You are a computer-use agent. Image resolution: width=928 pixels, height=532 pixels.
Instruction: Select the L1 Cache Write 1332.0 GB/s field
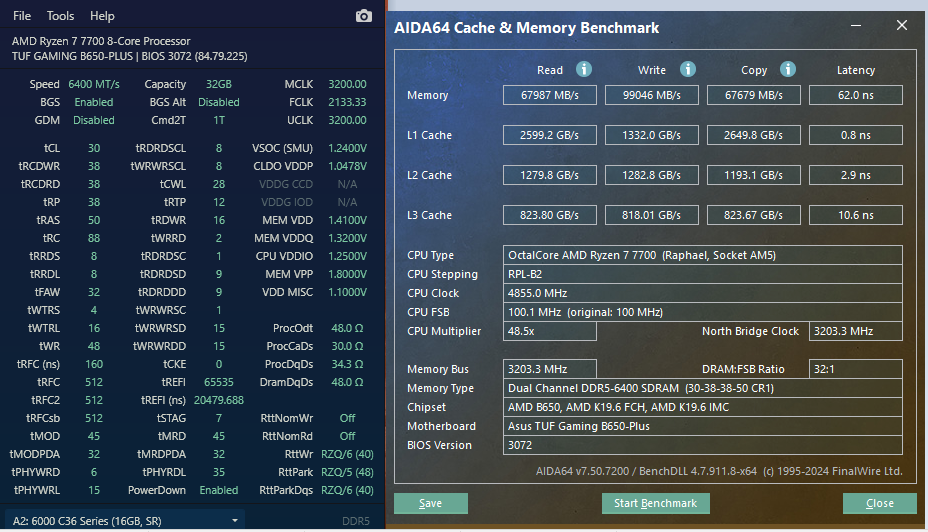click(x=652, y=135)
